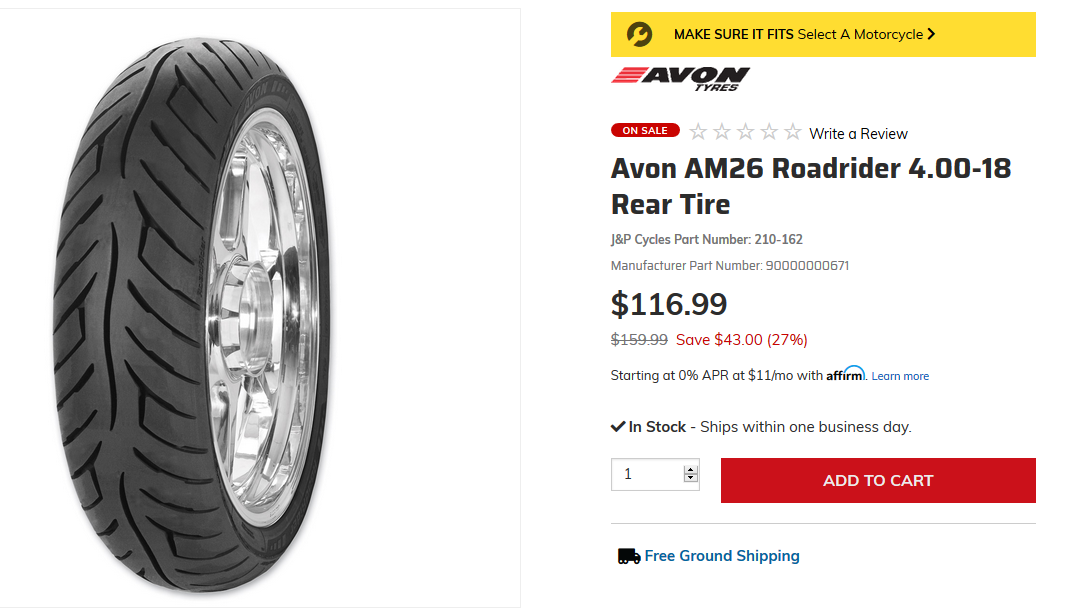The height and width of the screenshot is (609, 1080).
Task: Open the Free Ground Shipping link
Action: click(x=721, y=556)
